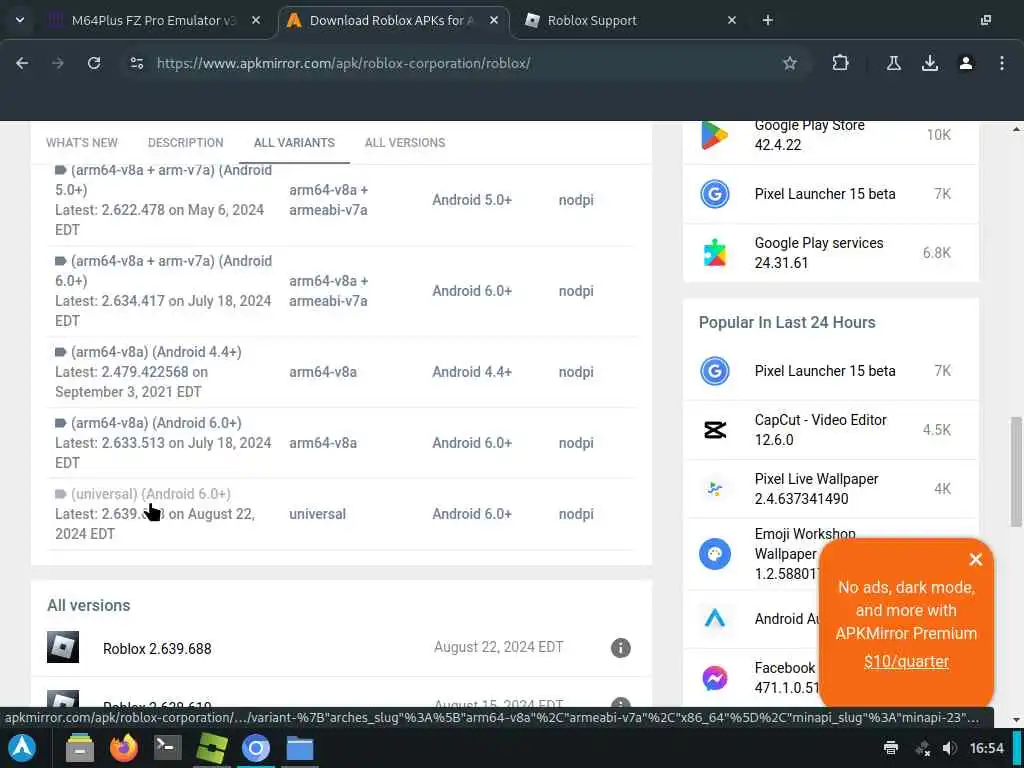1024x768 pixels.
Task: Close the M64Plus FZ Pro Emulator tab
Action: pyautogui.click(x=256, y=20)
